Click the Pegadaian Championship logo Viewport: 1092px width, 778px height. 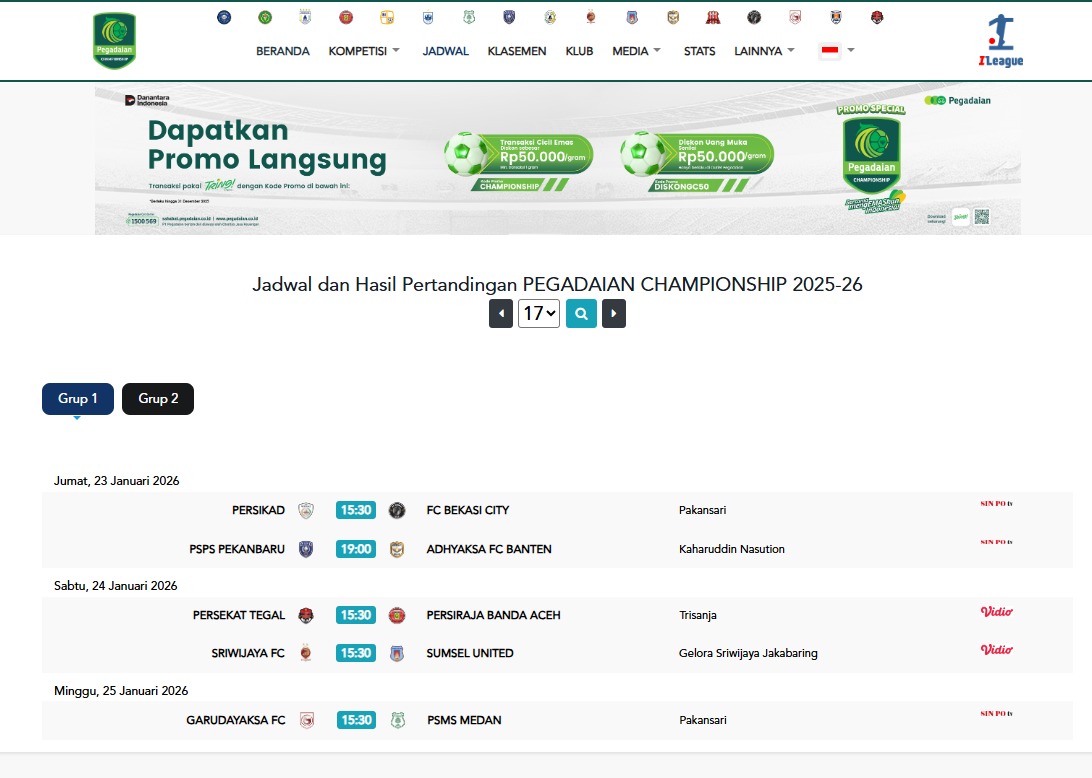(114, 41)
